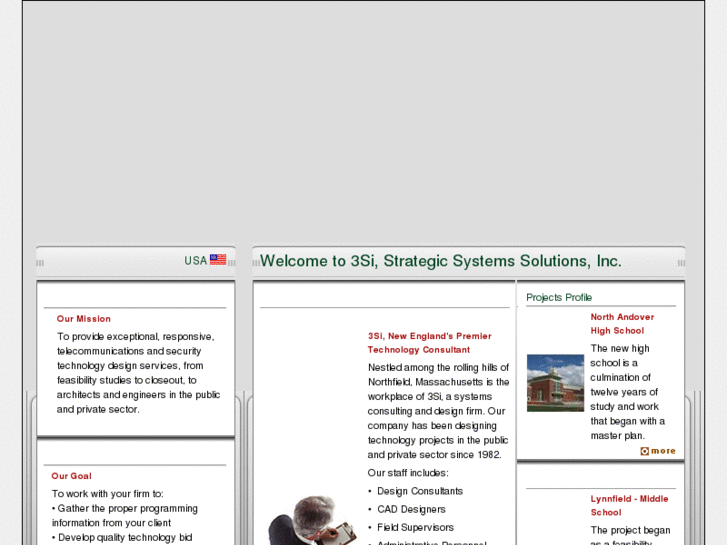Click the arrow icon next to 'more'
The height and width of the screenshot is (545, 727).
[644, 451]
